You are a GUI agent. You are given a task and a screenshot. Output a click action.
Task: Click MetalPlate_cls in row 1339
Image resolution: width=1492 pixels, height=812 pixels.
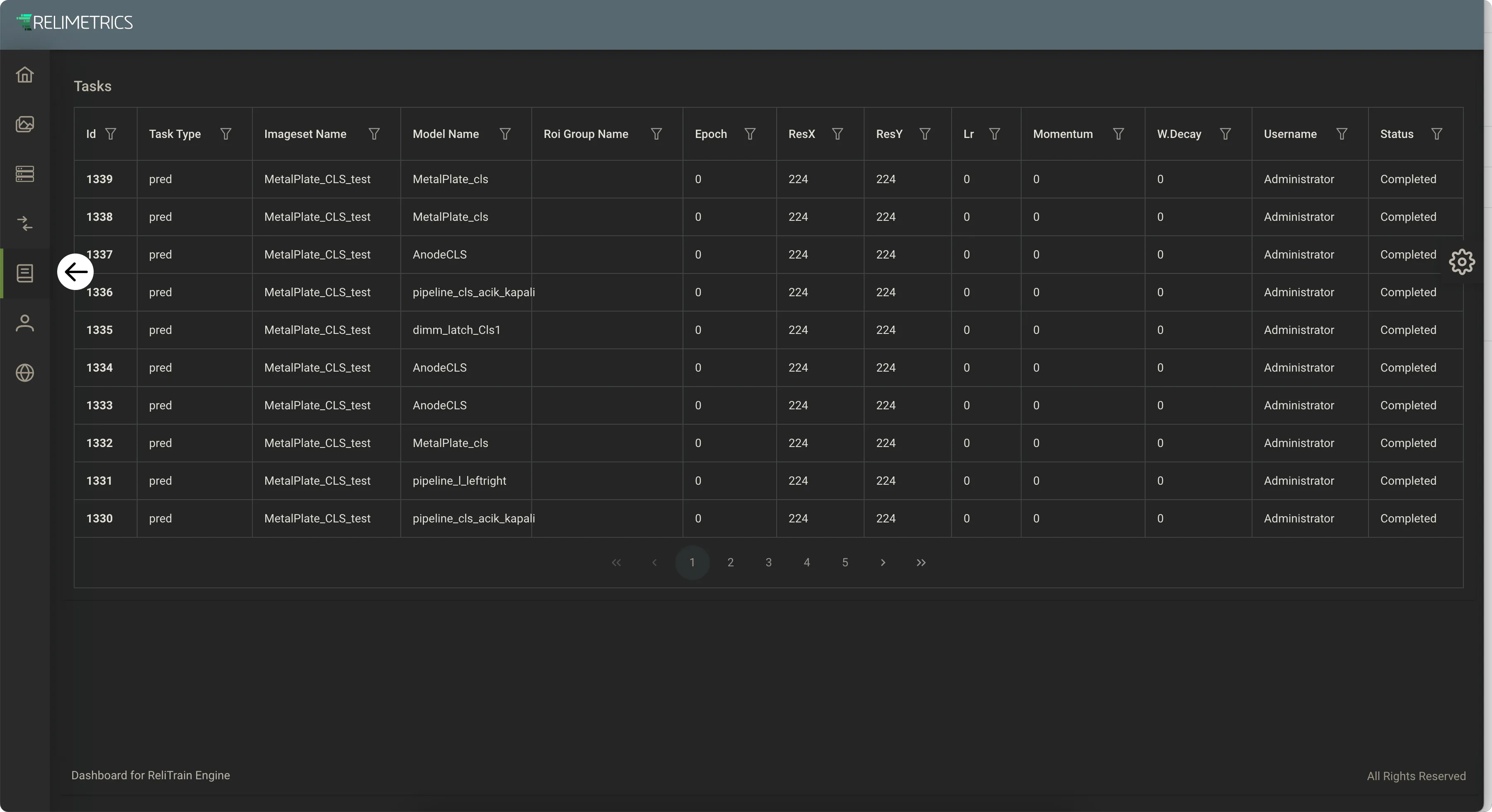coord(451,179)
